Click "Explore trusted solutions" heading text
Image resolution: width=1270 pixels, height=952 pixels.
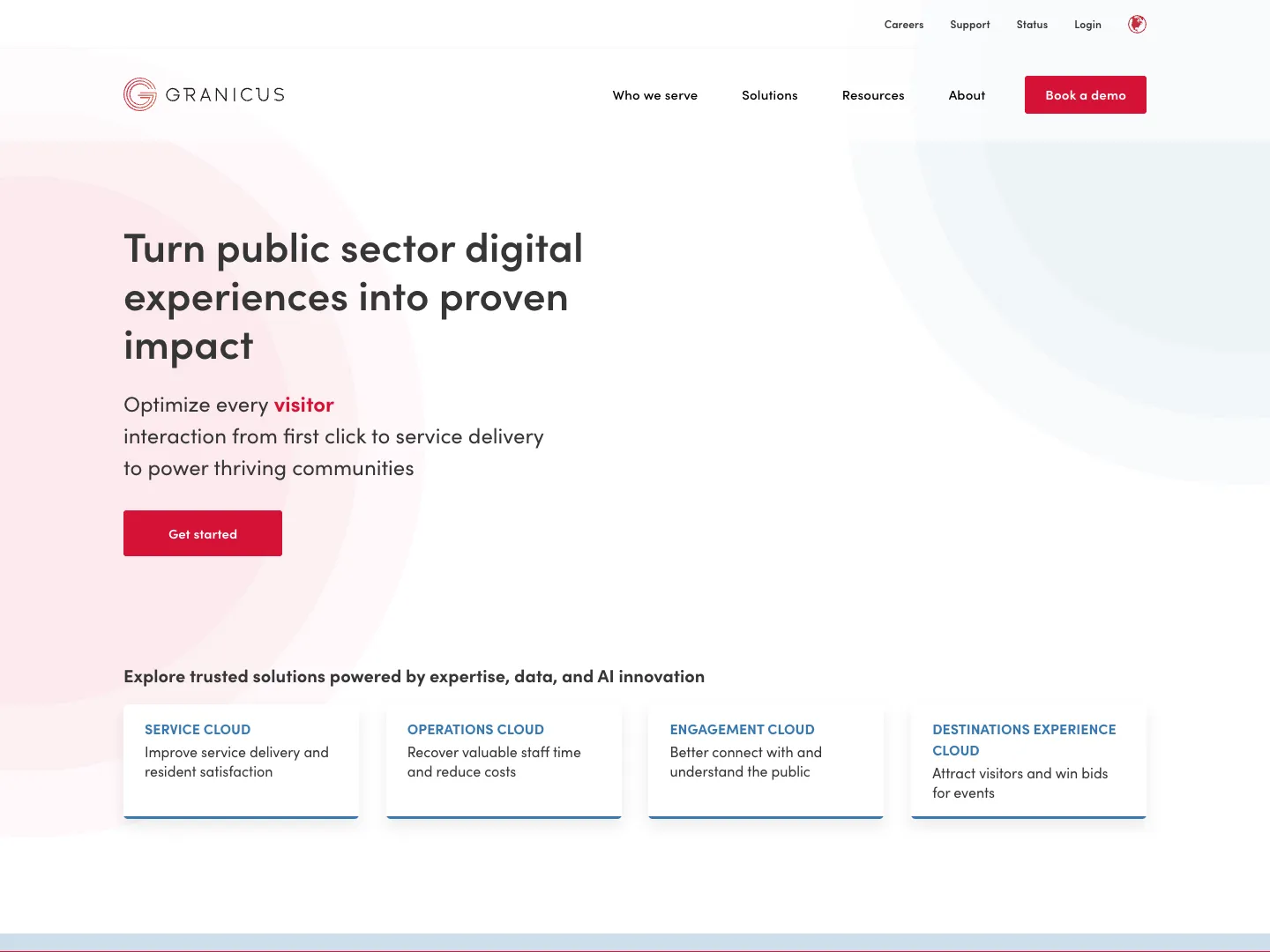(x=414, y=676)
